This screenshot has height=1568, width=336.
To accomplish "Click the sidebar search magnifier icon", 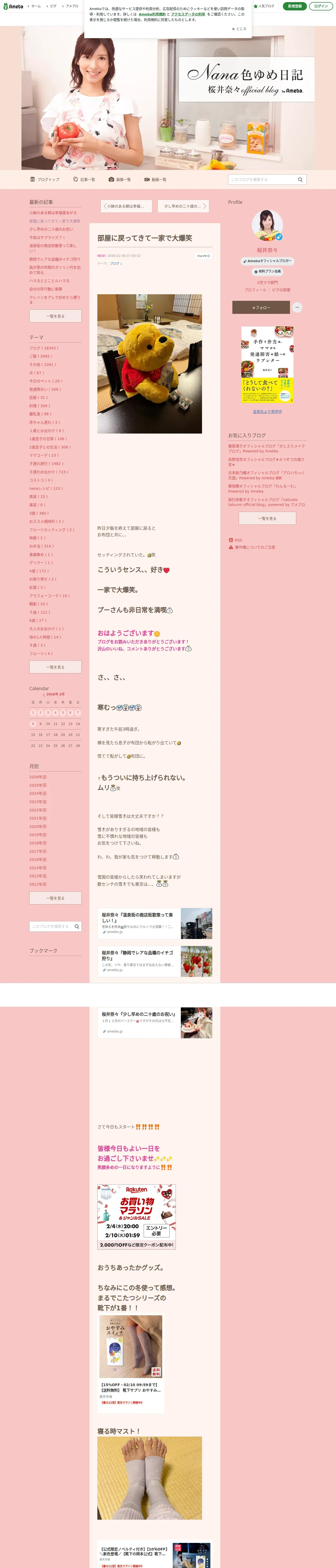I will click(x=77, y=926).
